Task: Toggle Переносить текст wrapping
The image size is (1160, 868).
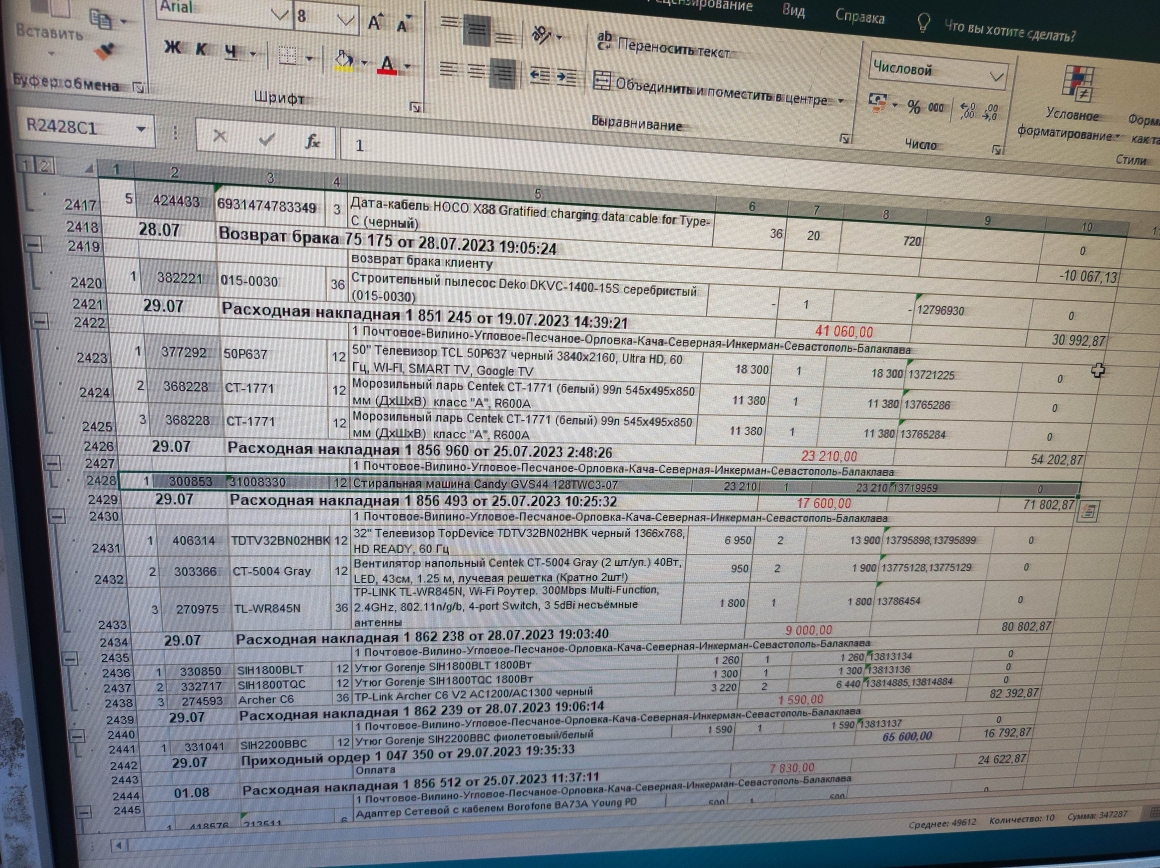Action: [x=664, y=47]
